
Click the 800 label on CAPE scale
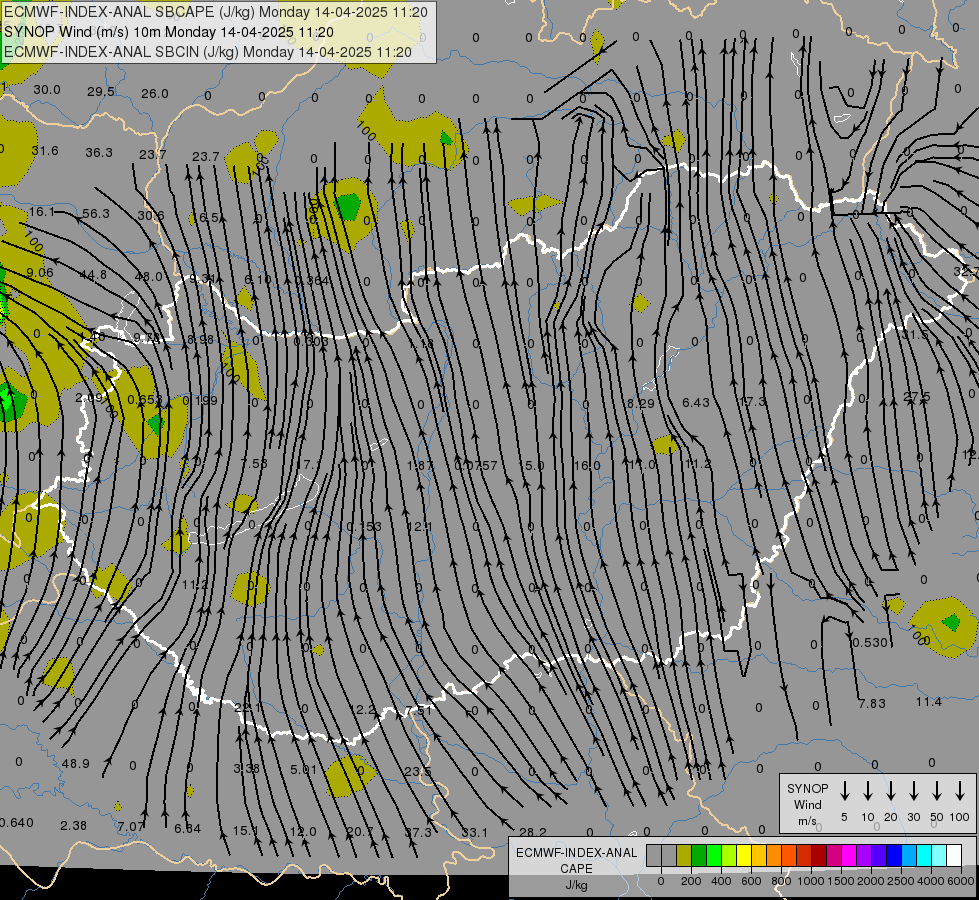781,881
